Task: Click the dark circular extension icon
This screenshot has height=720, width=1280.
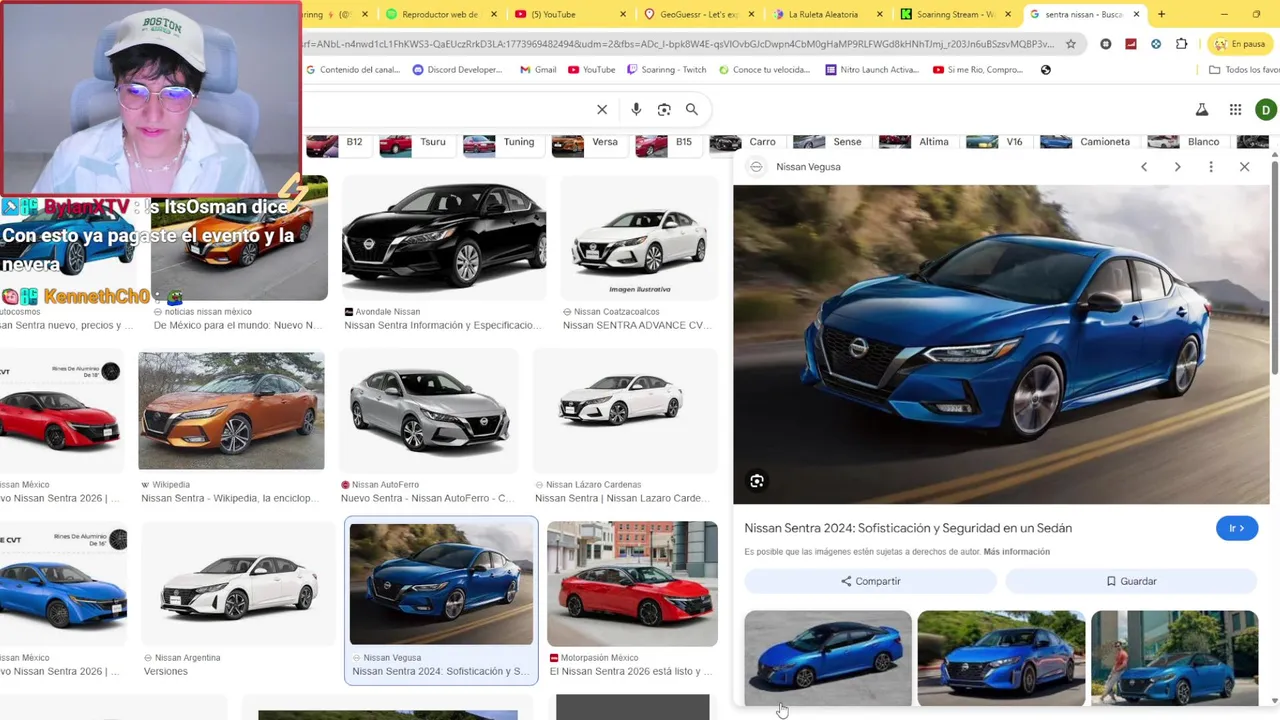Action: click(x=1106, y=44)
